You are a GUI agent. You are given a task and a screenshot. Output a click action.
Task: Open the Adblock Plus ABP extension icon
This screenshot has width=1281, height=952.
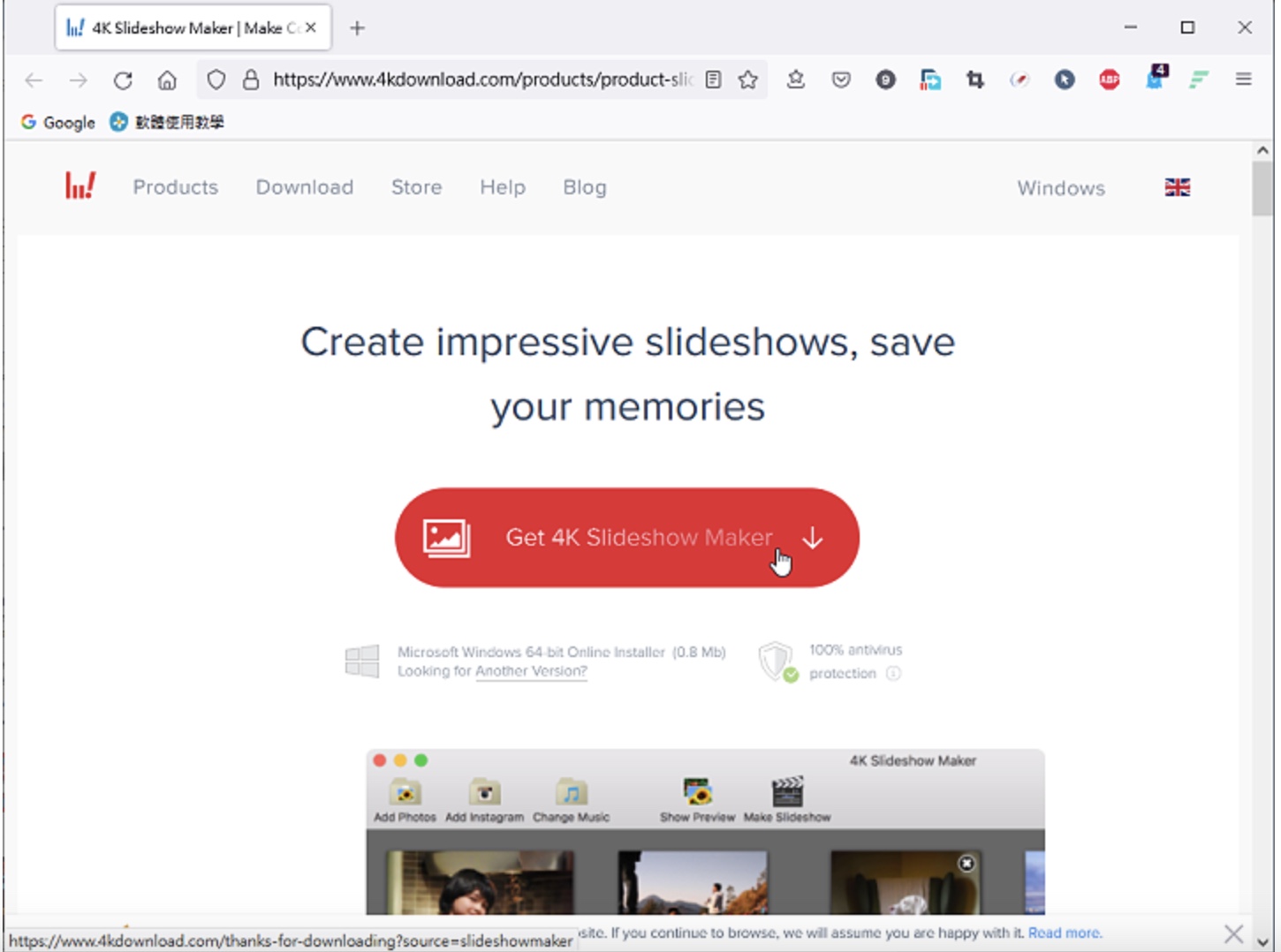click(x=1110, y=80)
